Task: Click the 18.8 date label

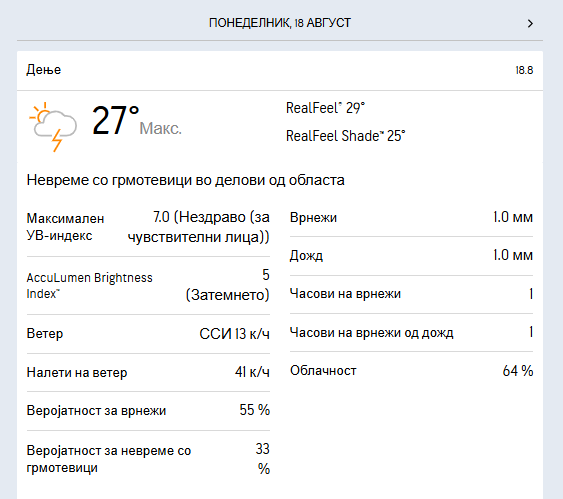Action: (x=524, y=70)
